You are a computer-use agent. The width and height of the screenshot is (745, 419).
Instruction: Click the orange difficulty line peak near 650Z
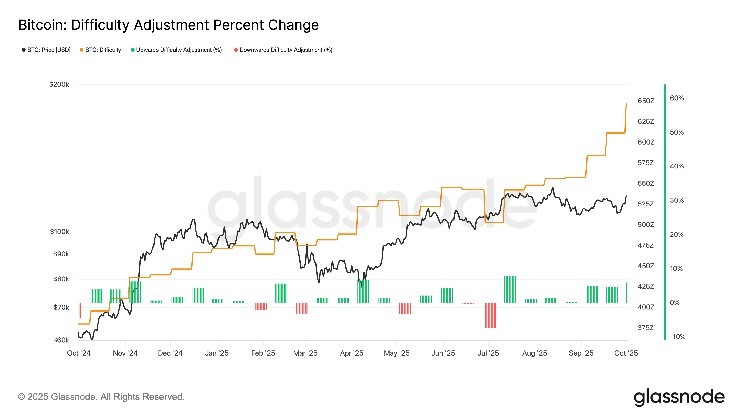point(626,103)
